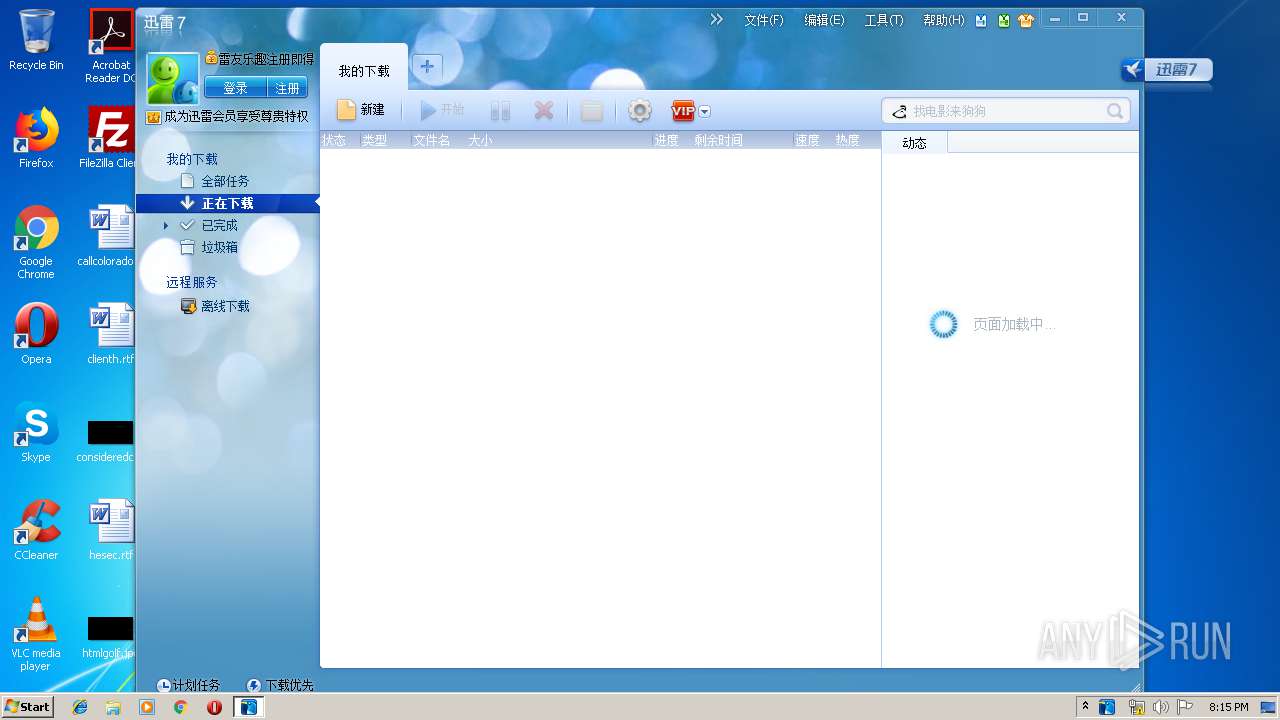Click the green mascot icon in title bar
Image resolution: width=1280 pixels, height=720 pixels.
coord(1004,20)
